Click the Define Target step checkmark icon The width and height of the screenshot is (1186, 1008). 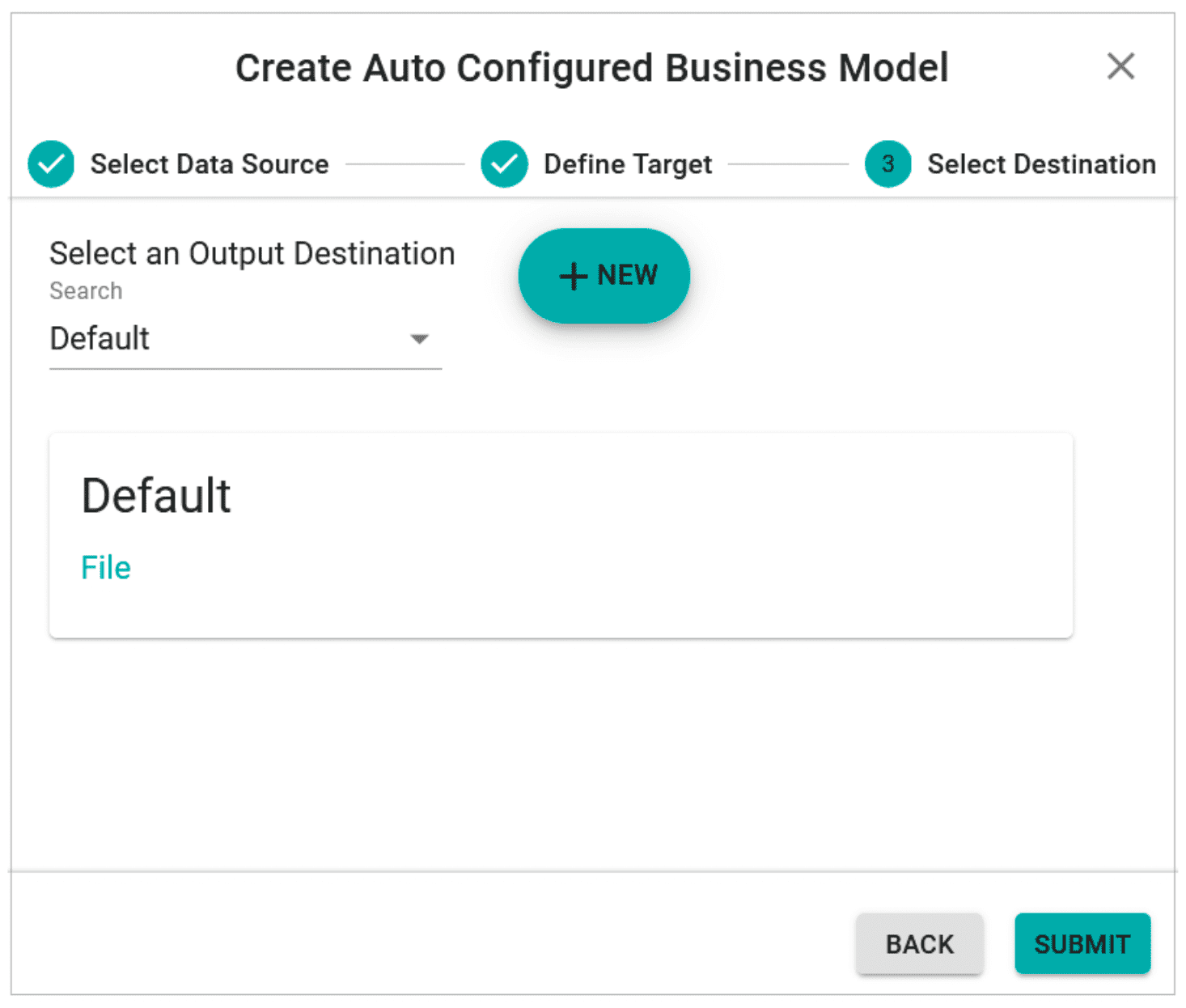coord(504,164)
